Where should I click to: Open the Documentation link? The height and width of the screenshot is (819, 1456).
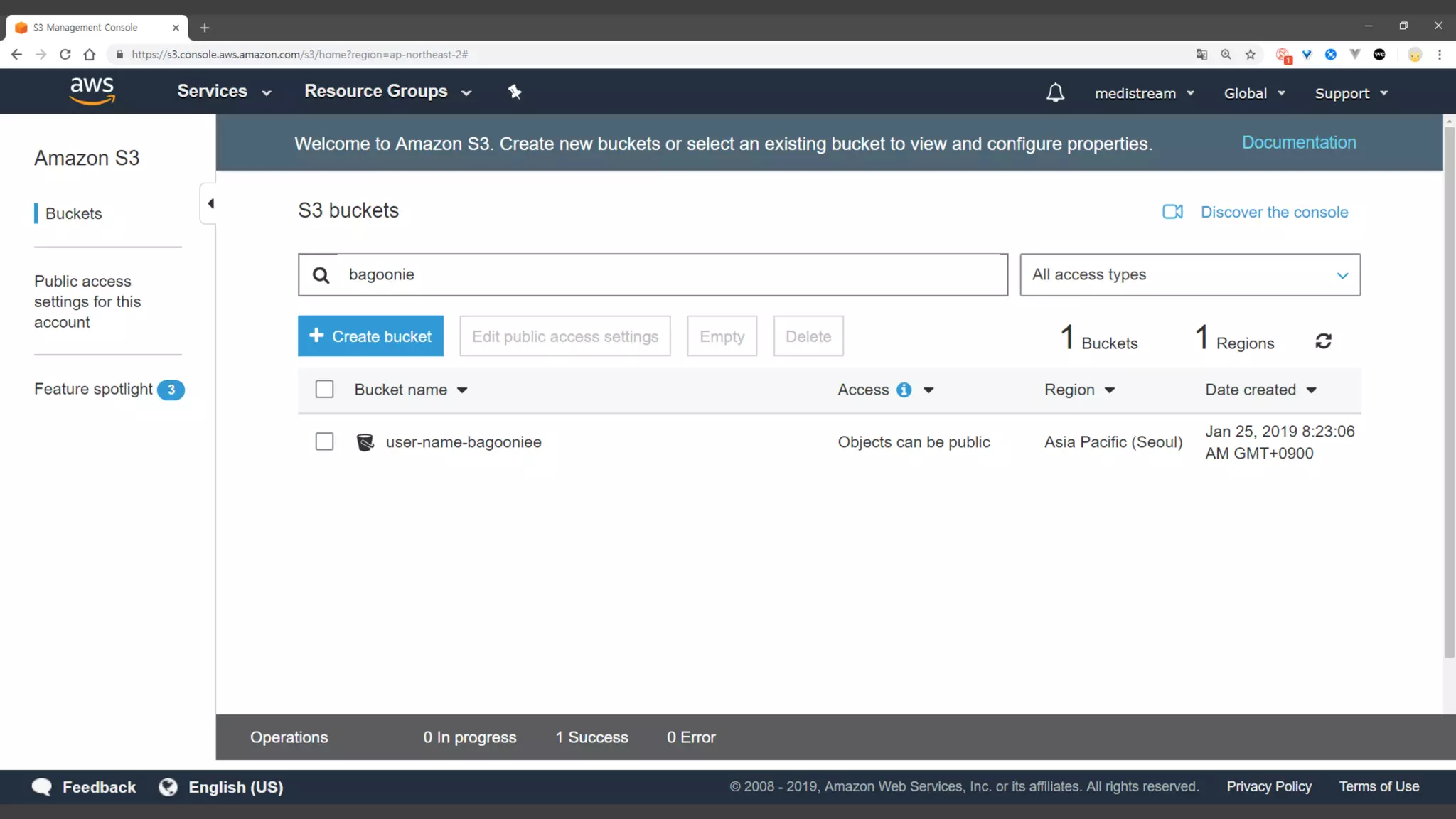(x=1298, y=142)
